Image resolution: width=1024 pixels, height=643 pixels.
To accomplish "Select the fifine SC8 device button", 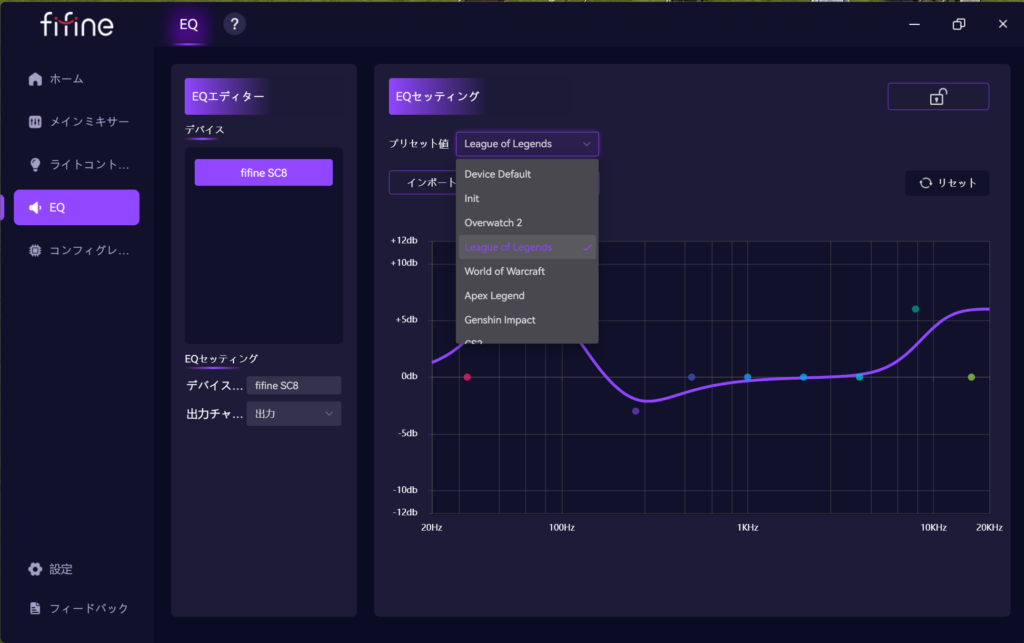I will (264, 173).
